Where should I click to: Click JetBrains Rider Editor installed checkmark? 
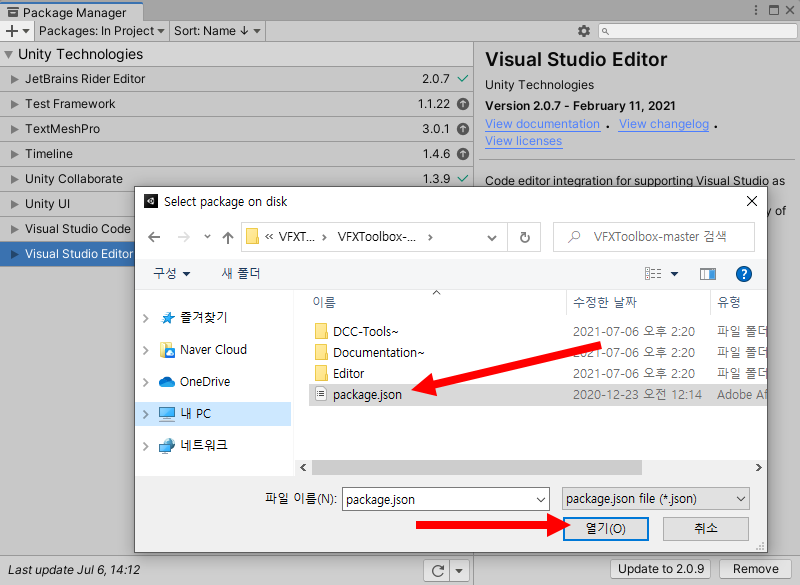pos(463,79)
